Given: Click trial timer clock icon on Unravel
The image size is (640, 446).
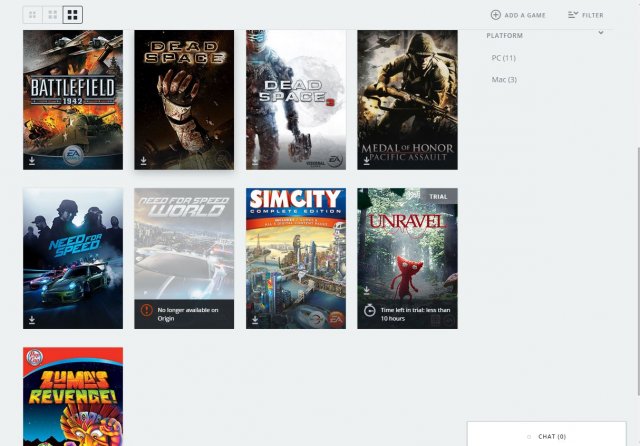Looking at the screenshot, I should pos(369,311).
